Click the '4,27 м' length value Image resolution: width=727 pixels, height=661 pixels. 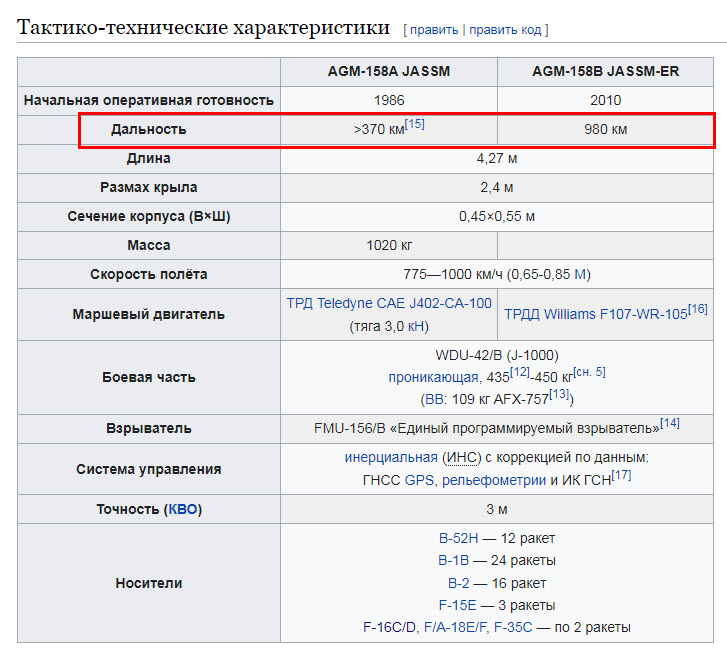pyautogui.click(x=497, y=159)
